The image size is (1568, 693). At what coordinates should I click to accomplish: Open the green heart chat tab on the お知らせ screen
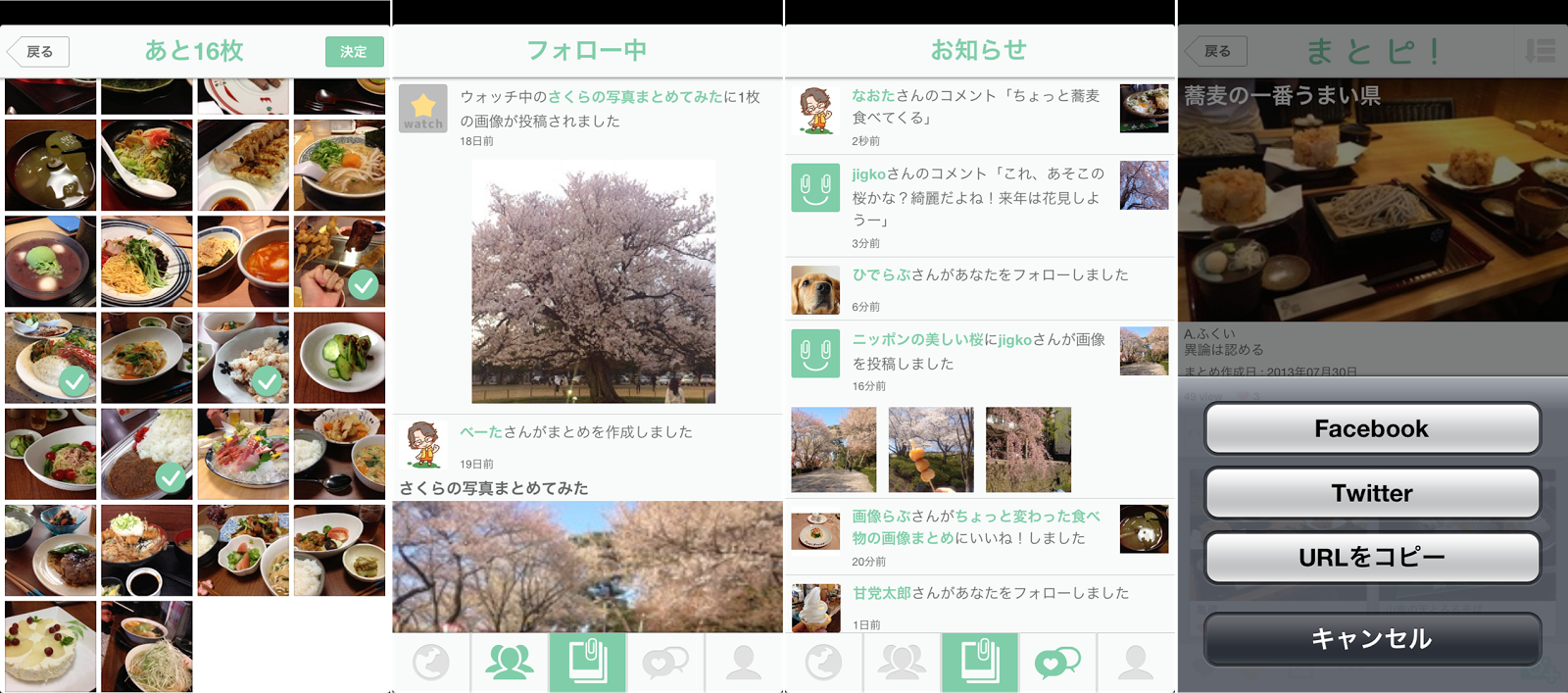pos(1057,663)
